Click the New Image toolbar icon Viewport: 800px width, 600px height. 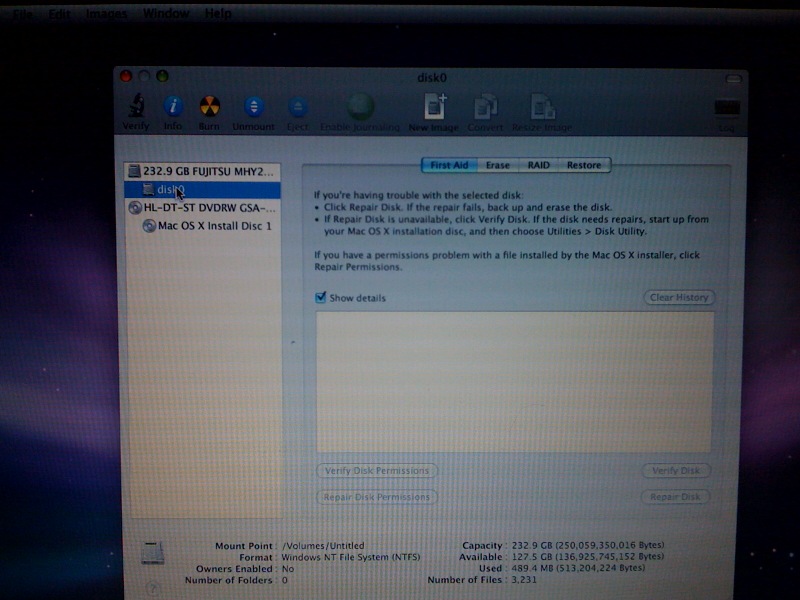434,107
